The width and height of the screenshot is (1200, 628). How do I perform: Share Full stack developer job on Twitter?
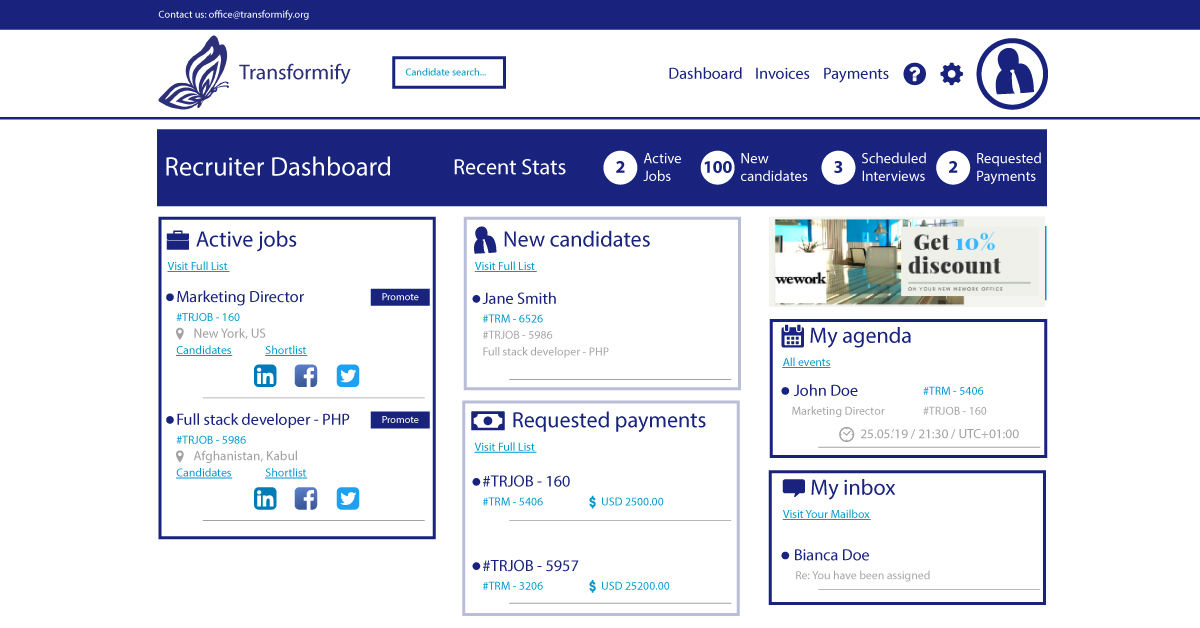pyautogui.click(x=347, y=498)
